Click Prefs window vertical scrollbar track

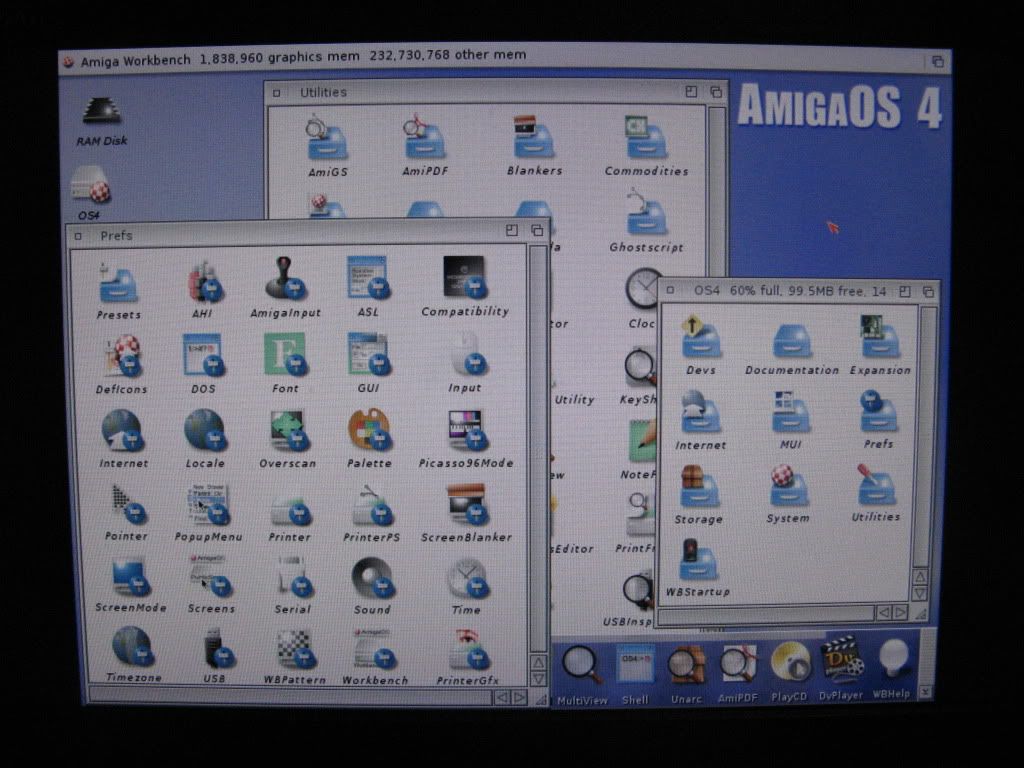coord(538,447)
